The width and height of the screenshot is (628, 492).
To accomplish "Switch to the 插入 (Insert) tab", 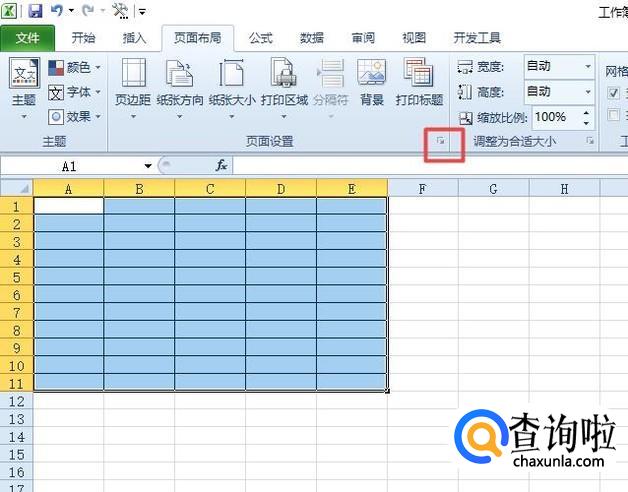I will [134, 38].
